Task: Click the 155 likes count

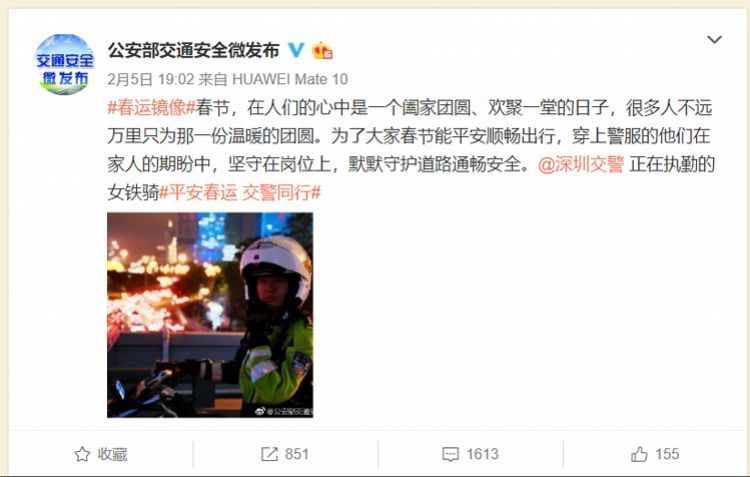Action: click(667, 454)
